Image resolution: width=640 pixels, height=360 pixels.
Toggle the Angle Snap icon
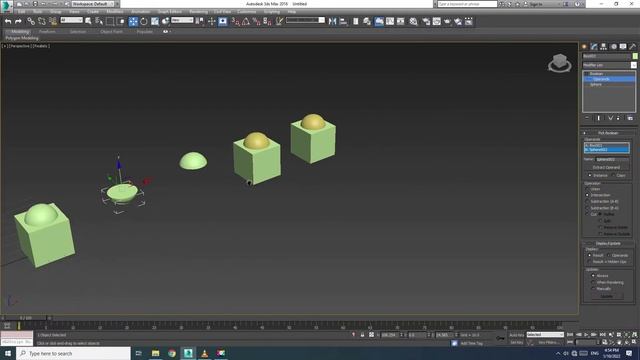coord(246,22)
